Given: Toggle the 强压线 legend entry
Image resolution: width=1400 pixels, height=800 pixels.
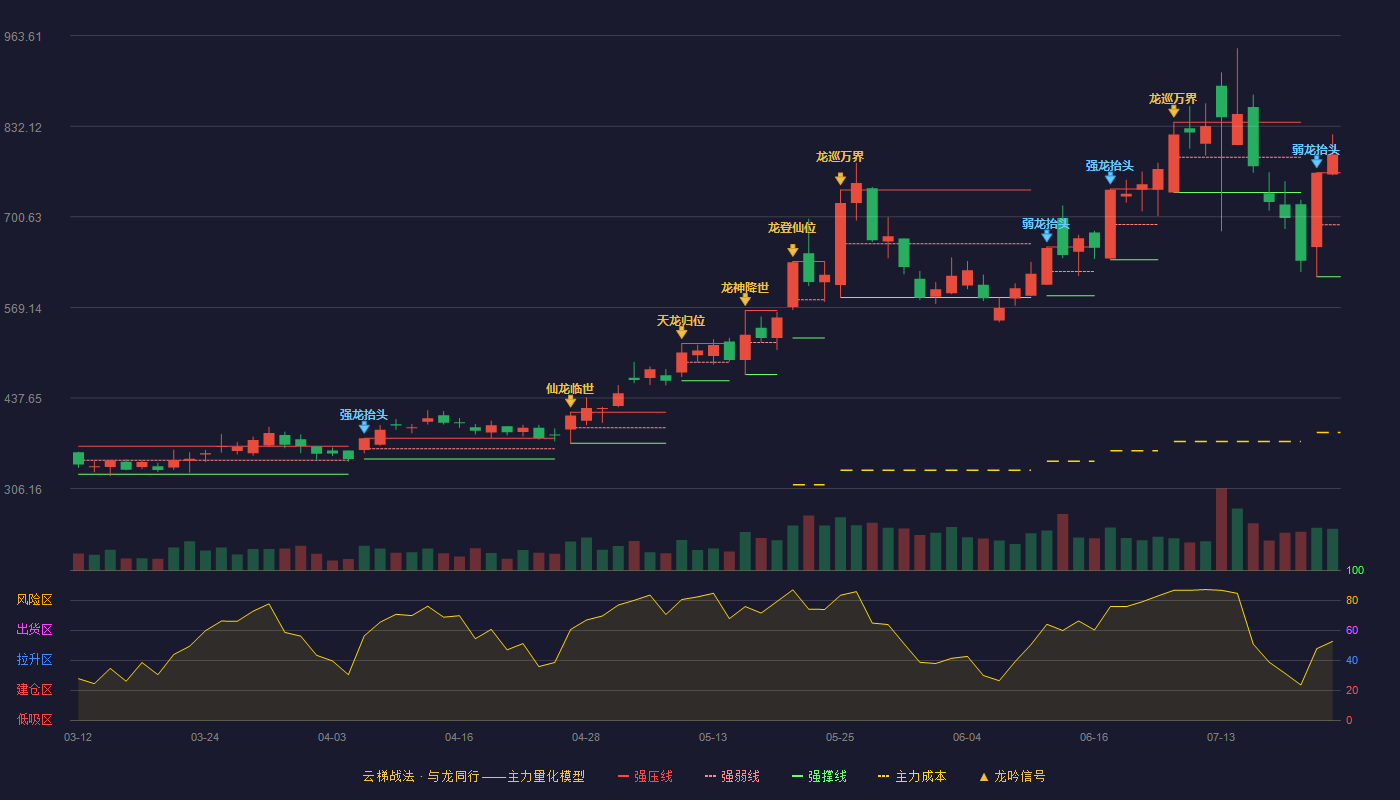Looking at the screenshot, I should pyautogui.click(x=645, y=776).
